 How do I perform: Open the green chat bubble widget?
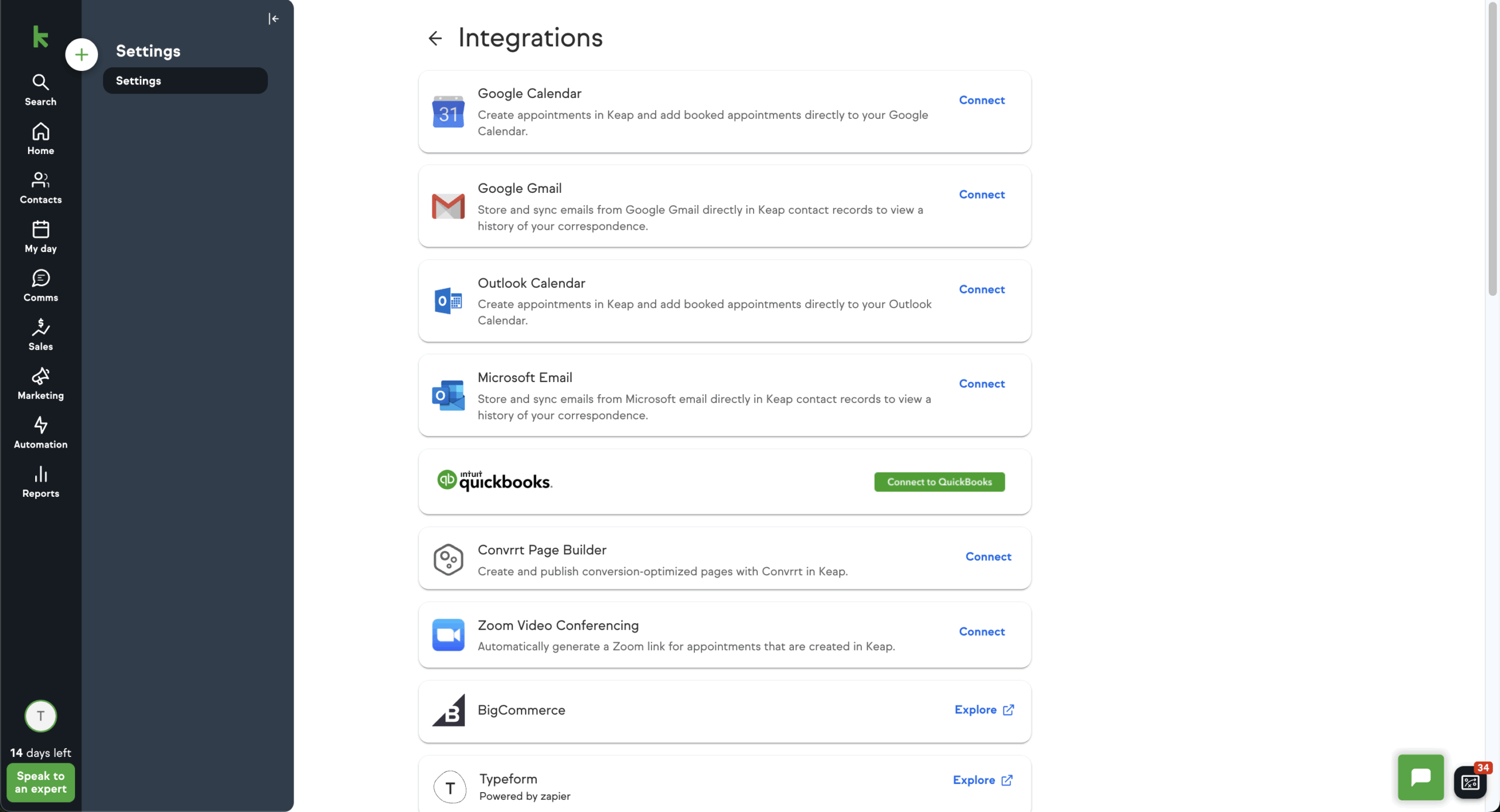pyautogui.click(x=1421, y=777)
